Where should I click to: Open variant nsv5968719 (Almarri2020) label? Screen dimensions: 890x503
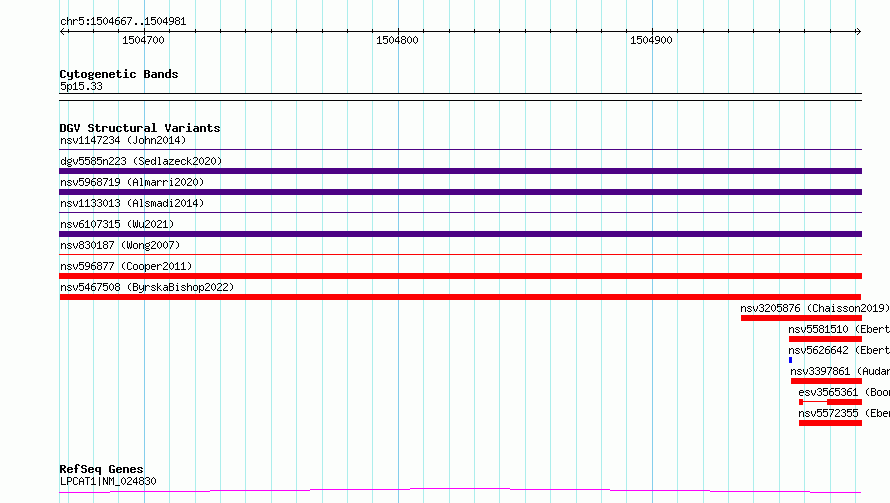pos(132,182)
